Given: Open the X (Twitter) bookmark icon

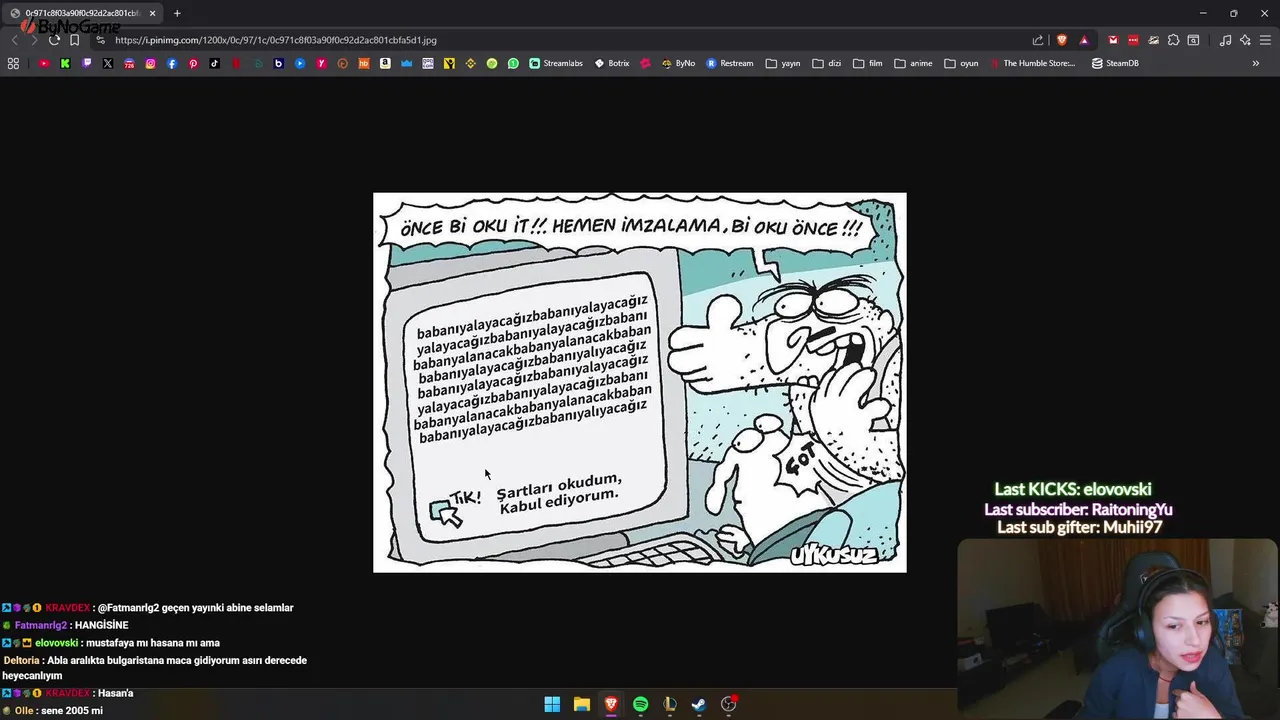Looking at the screenshot, I should pyautogui.click(x=108, y=63).
